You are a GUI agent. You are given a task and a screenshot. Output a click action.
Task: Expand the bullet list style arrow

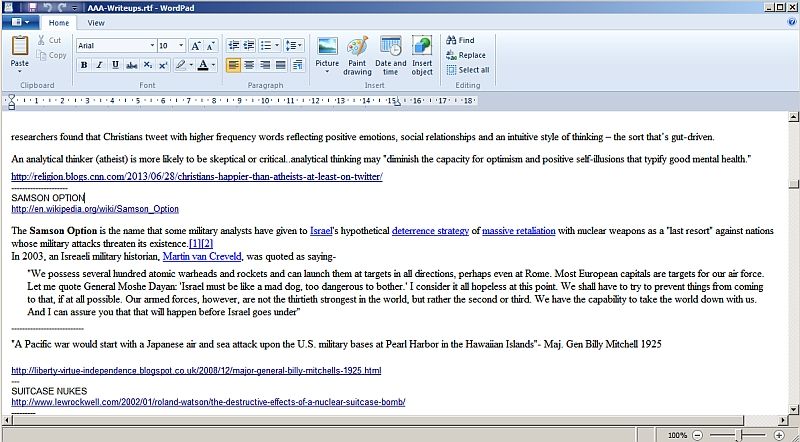[277, 45]
